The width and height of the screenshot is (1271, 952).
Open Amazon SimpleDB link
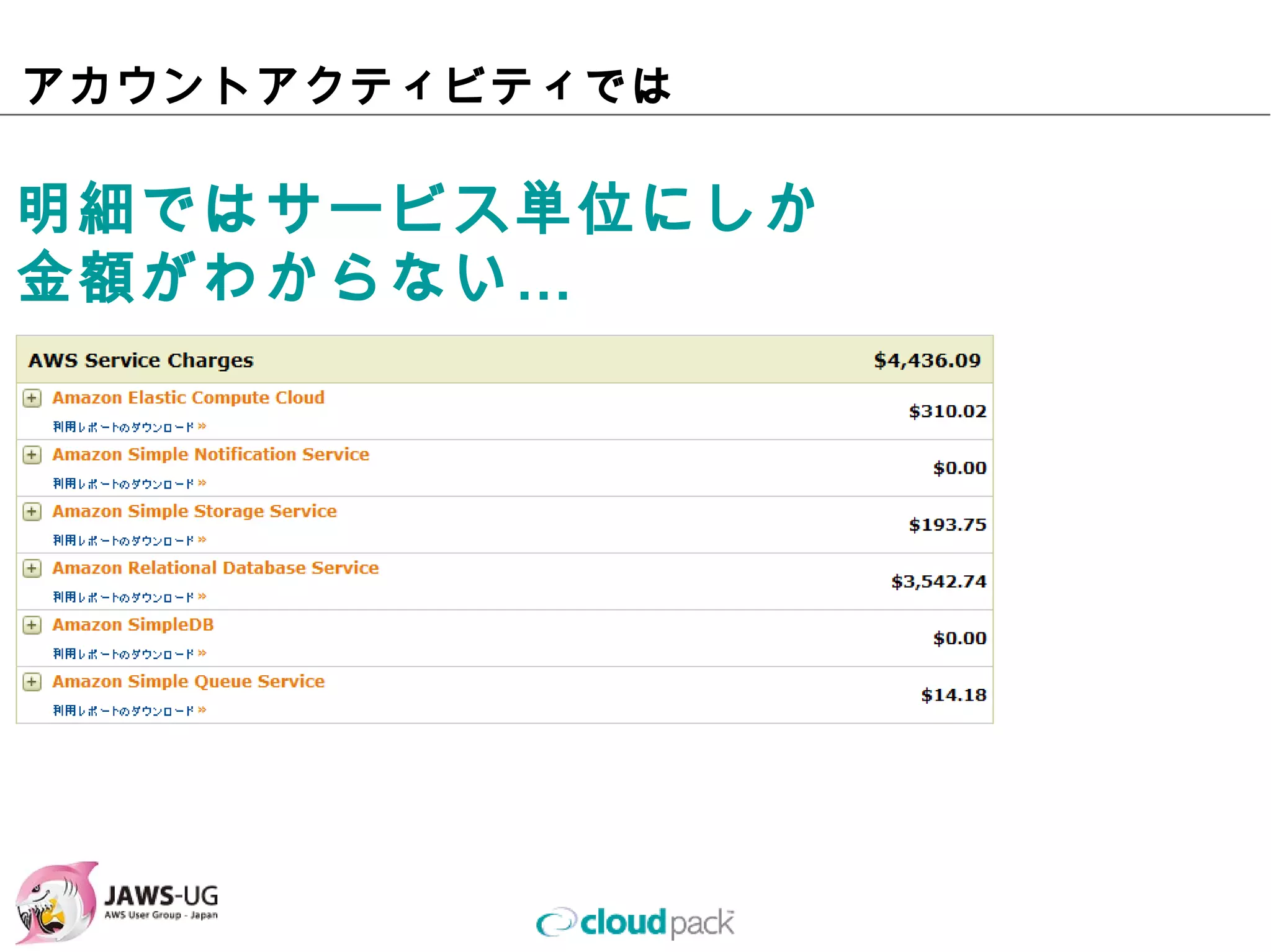(x=133, y=625)
